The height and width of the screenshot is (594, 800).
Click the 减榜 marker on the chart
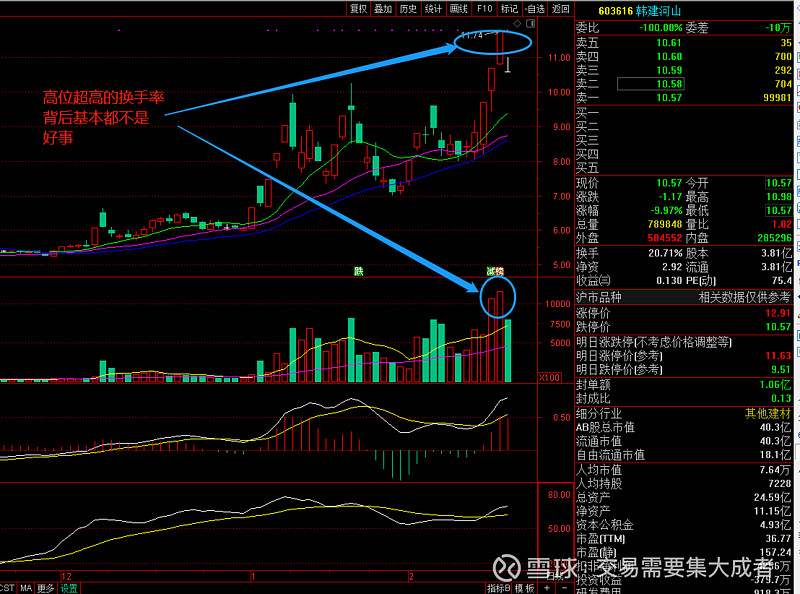tap(494, 271)
